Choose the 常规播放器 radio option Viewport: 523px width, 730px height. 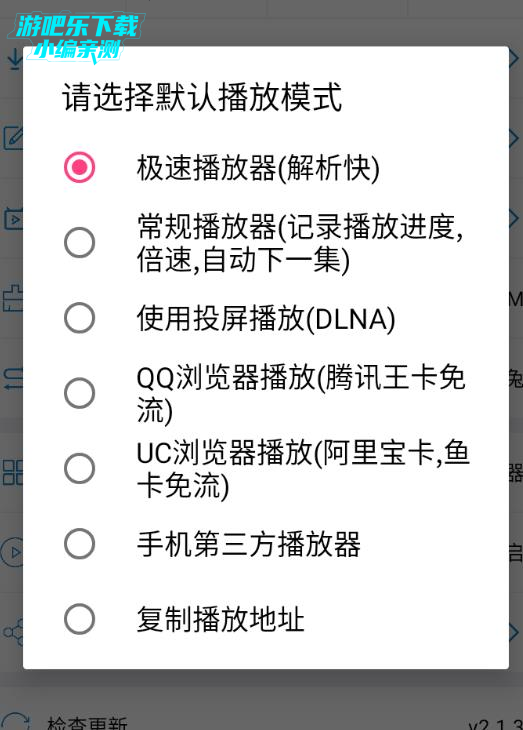(x=80, y=243)
